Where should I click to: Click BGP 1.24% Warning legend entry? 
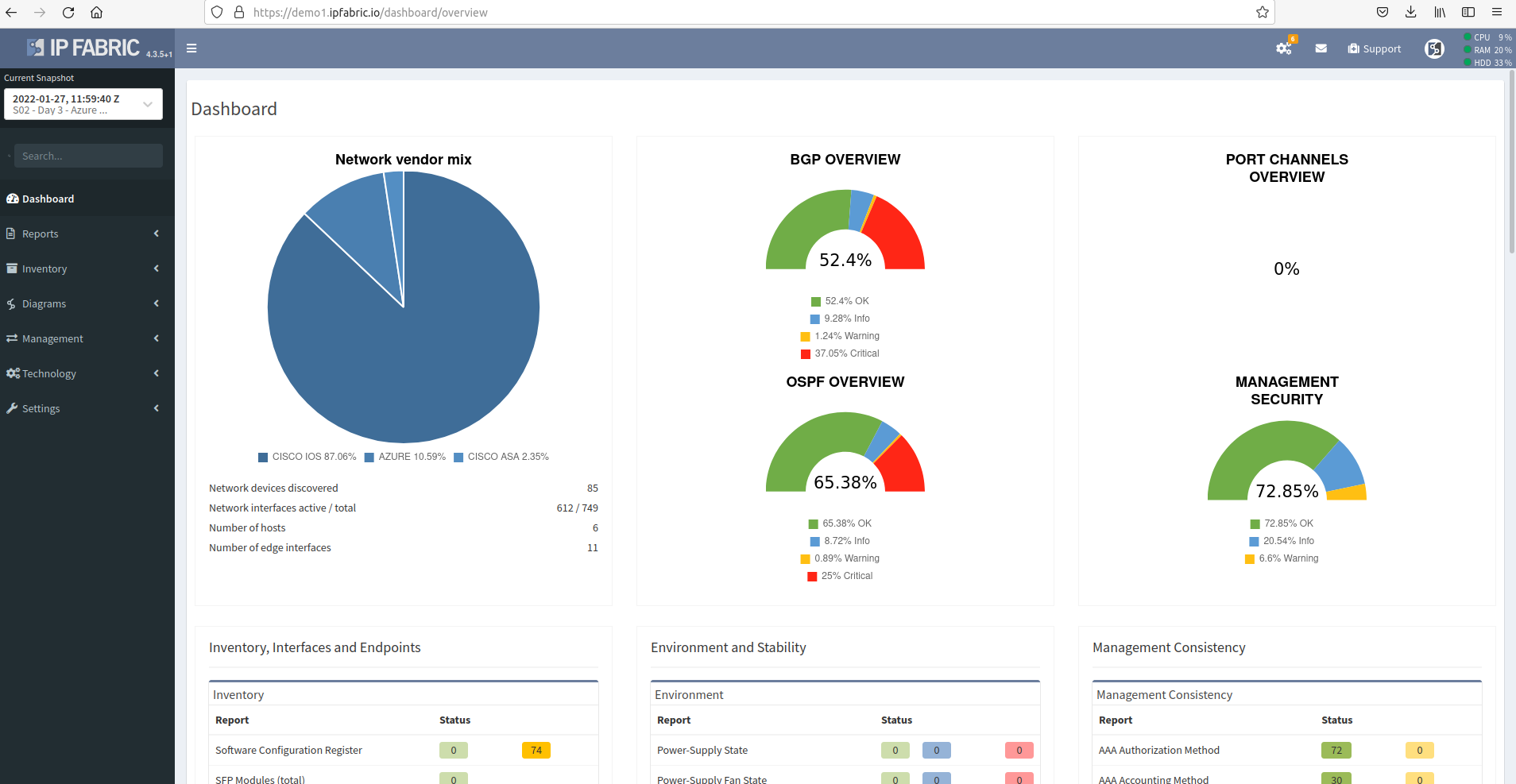pyautogui.click(x=840, y=336)
